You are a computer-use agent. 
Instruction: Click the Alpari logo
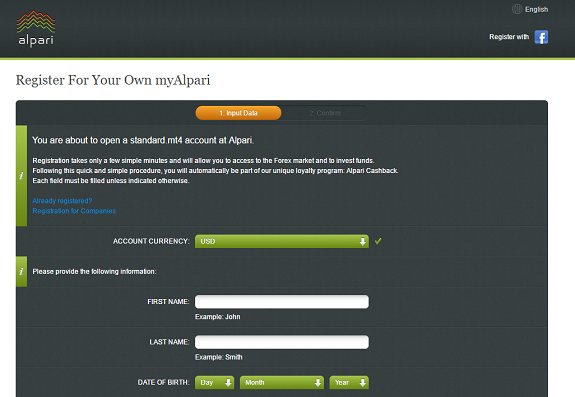36,29
